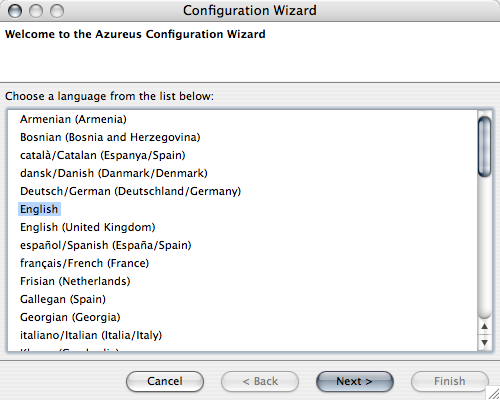Minimize the Configuration Wizard window
Viewport: 500px width, 400px height.
click(x=36, y=11)
